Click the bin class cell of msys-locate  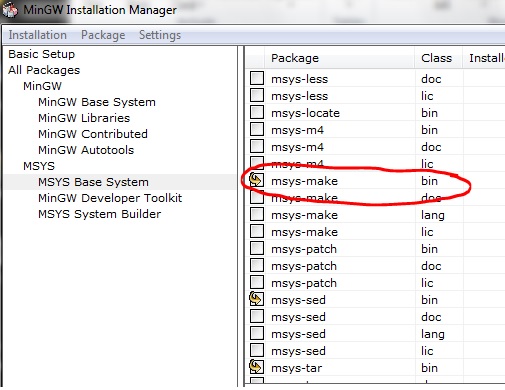[429, 113]
